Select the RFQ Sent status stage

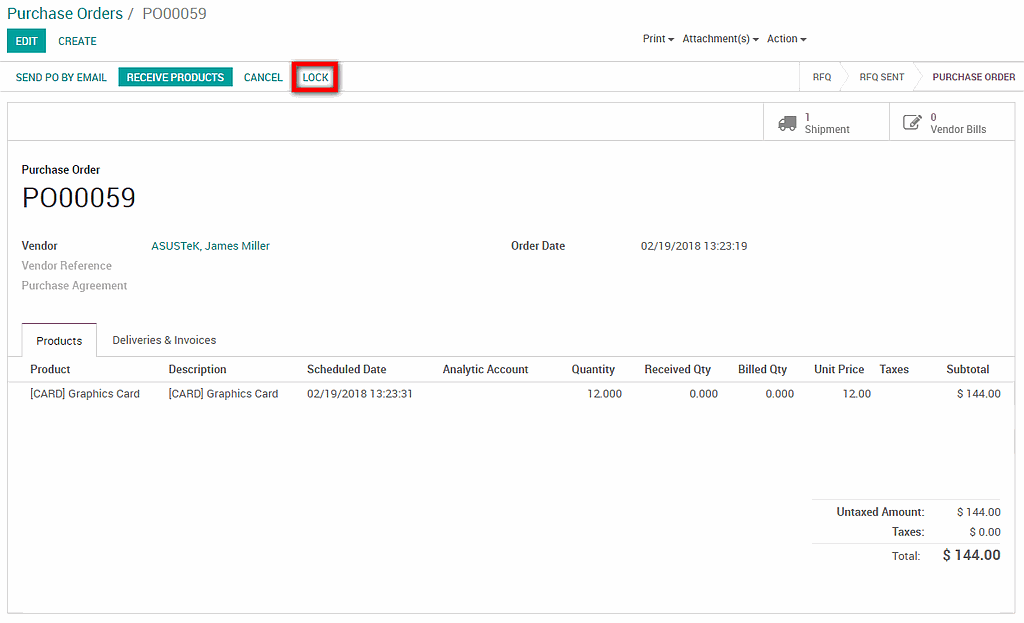coord(881,77)
